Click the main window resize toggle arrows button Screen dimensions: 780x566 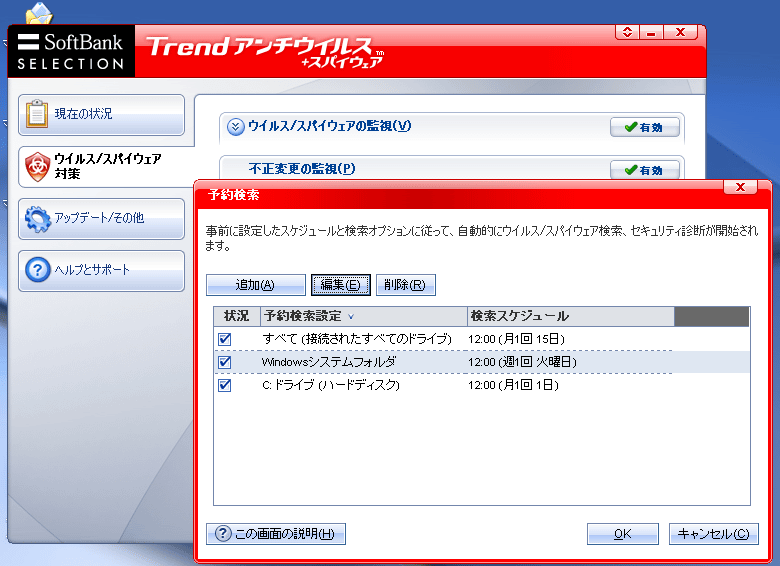[627, 33]
